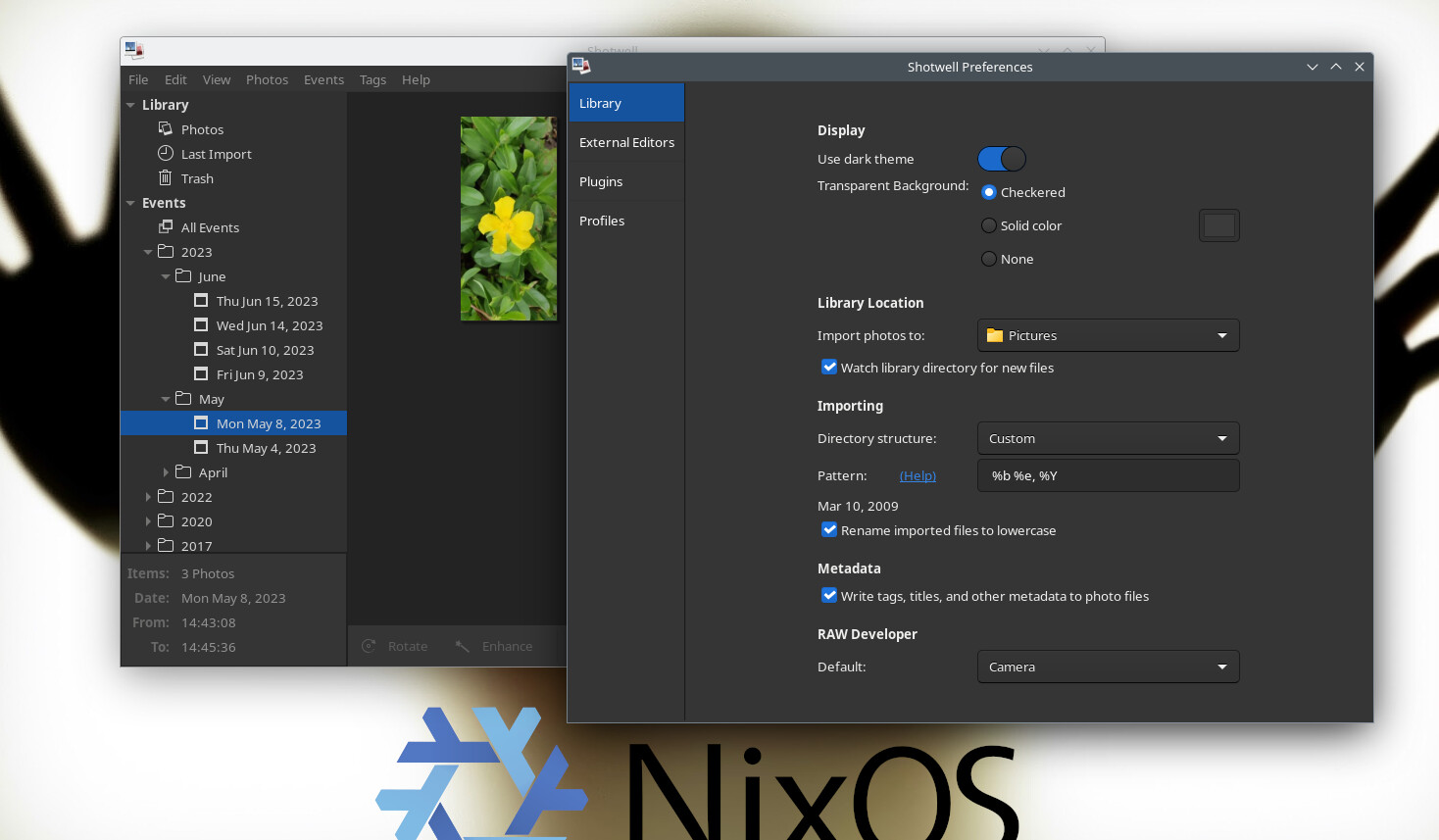Viewport: 1439px width, 840px height.
Task: Switch to Plugins preferences tab
Action: 626,181
